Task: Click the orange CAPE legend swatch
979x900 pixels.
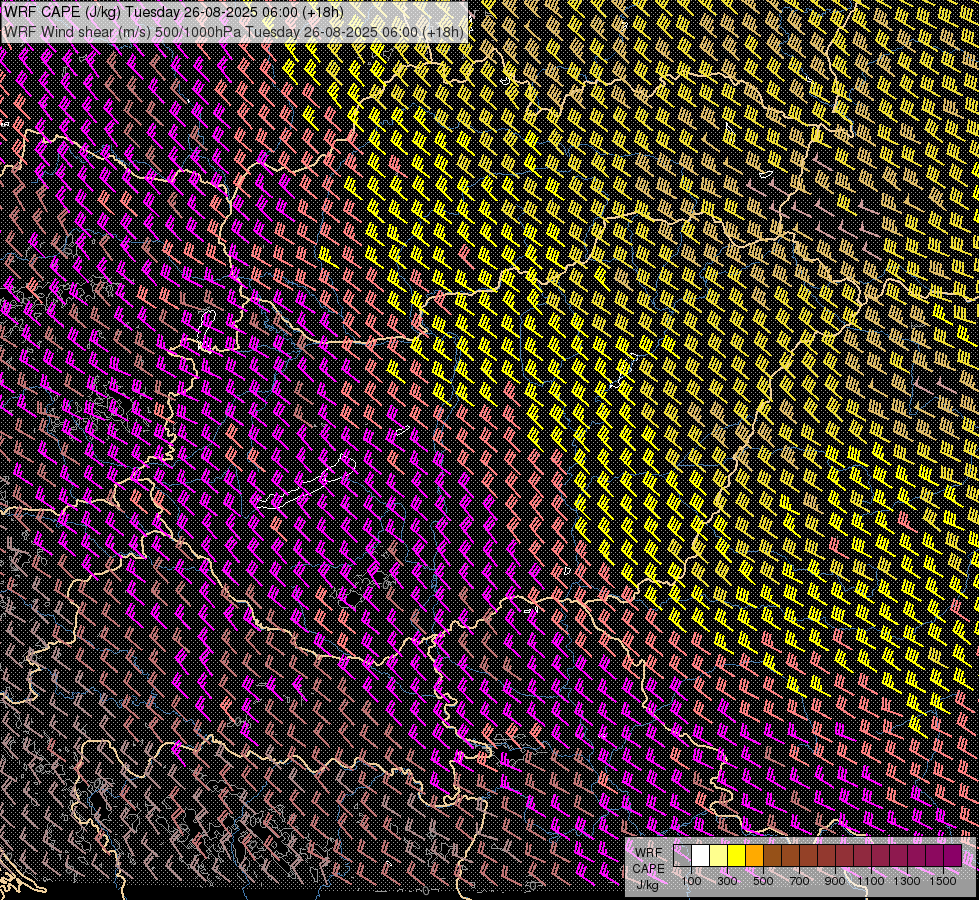Action: tap(754, 856)
